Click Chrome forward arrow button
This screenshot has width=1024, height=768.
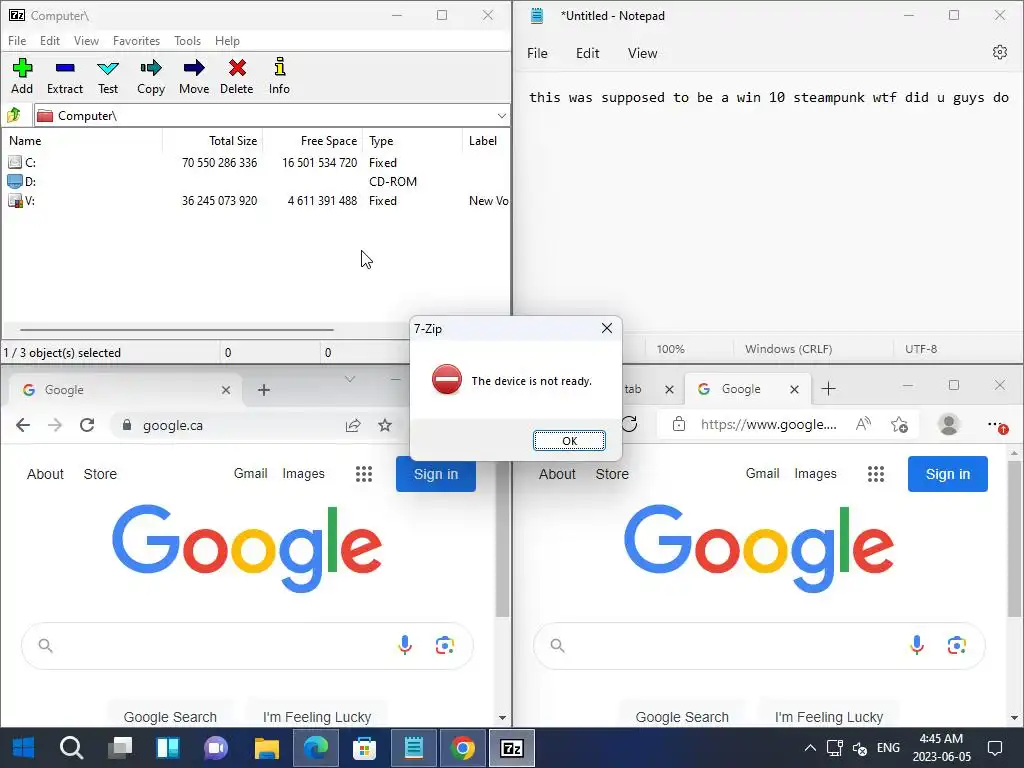coord(55,426)
